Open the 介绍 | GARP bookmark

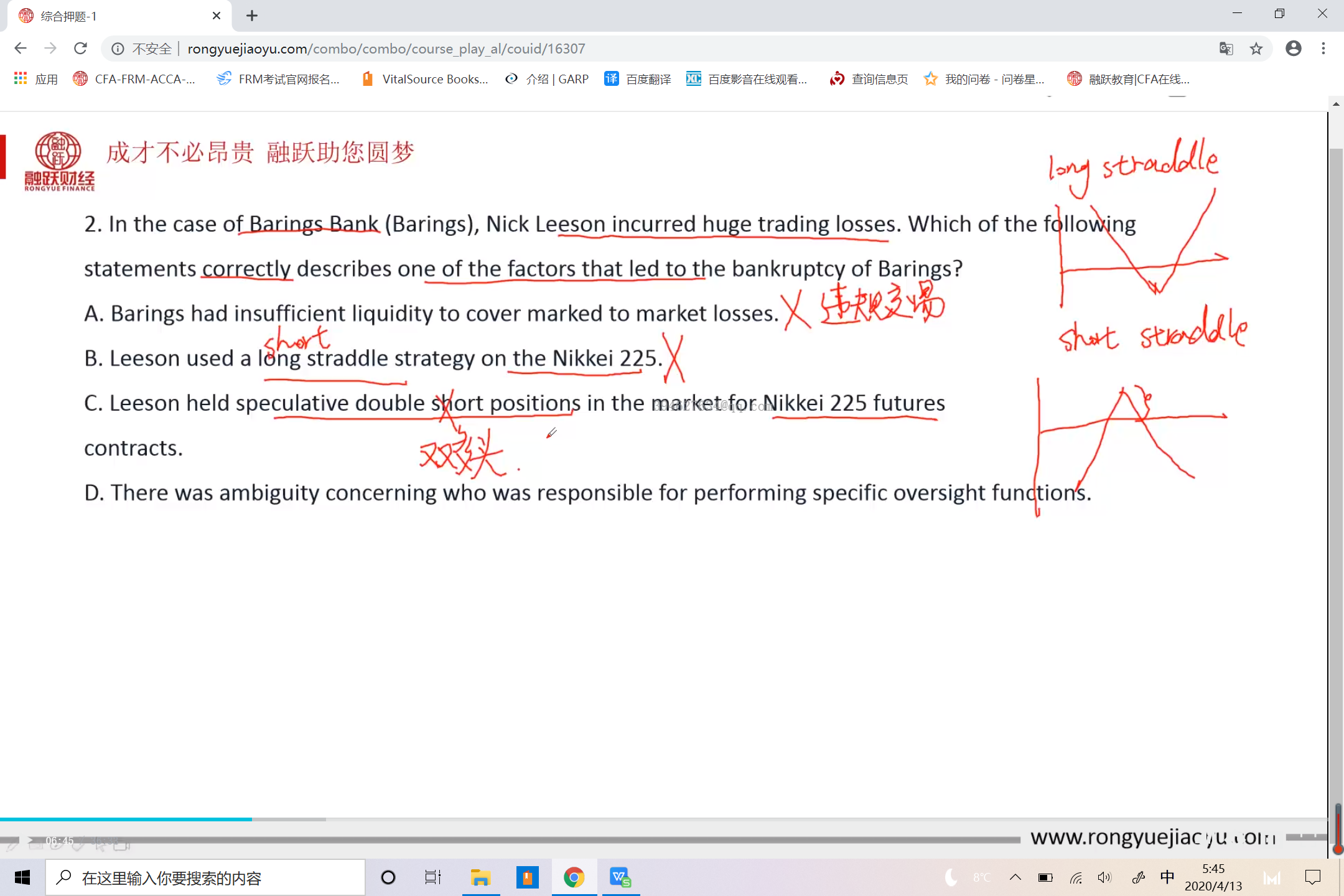tap(547, 79)
